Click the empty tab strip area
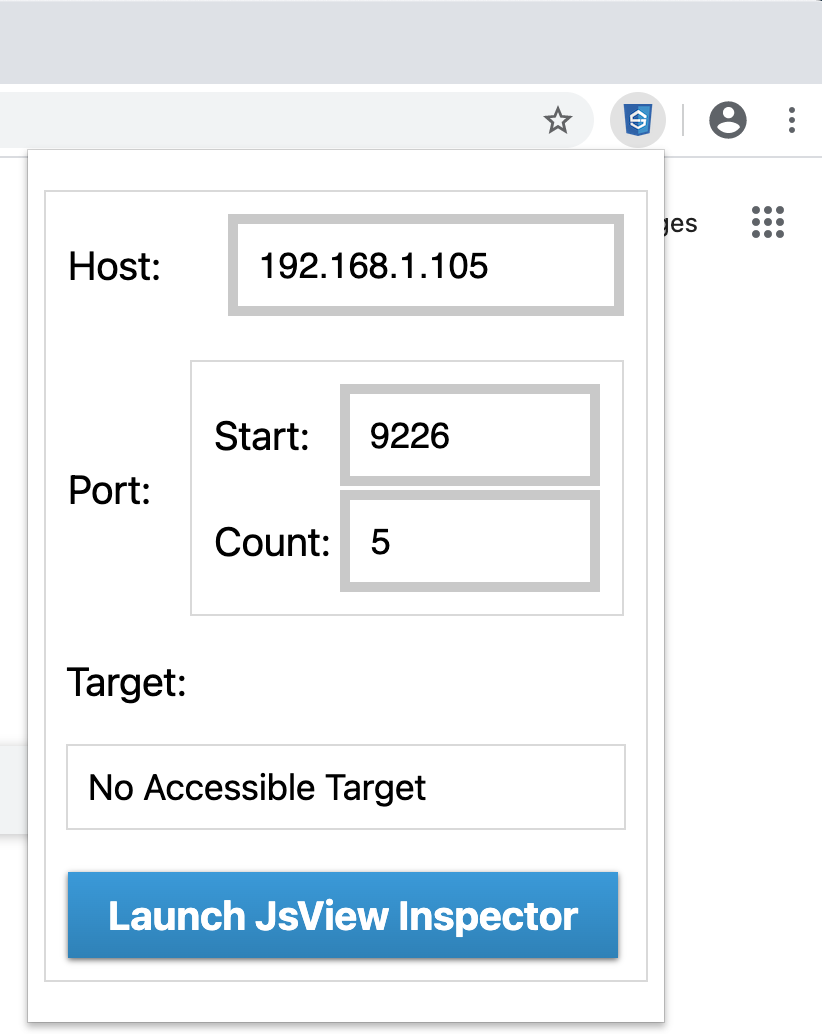Viewport: 822px width, 1034px height. [400, 40]
